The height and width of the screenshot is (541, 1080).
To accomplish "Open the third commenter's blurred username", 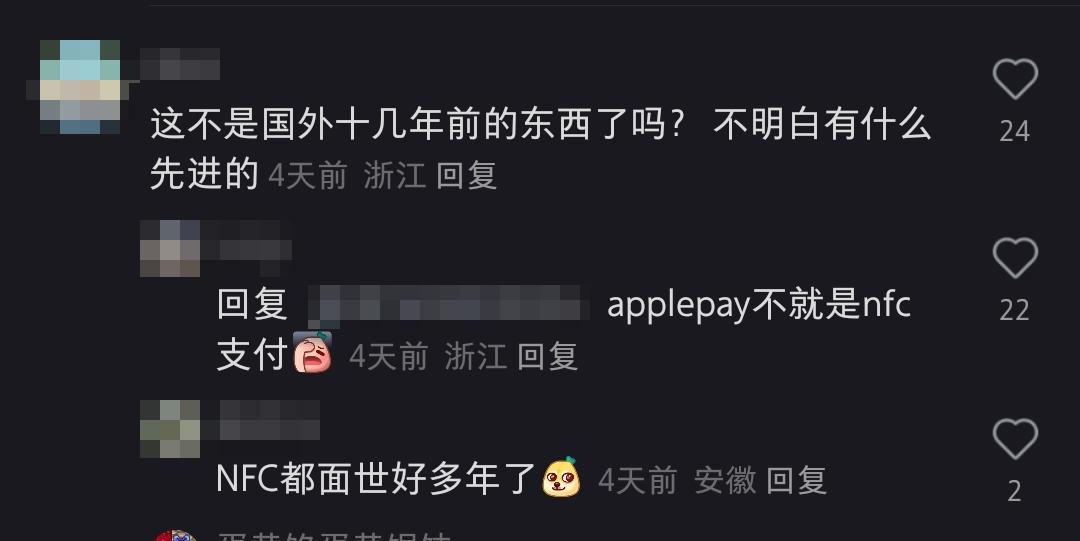I will (270, 420).
